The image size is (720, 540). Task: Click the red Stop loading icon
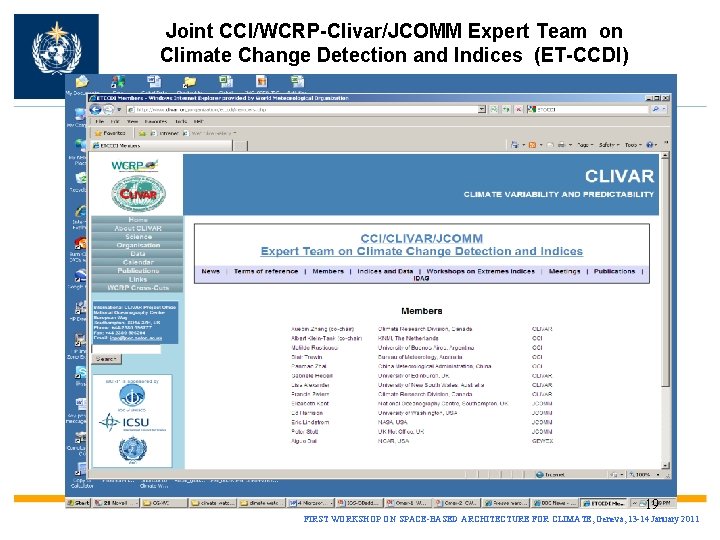tap(518, 109)
